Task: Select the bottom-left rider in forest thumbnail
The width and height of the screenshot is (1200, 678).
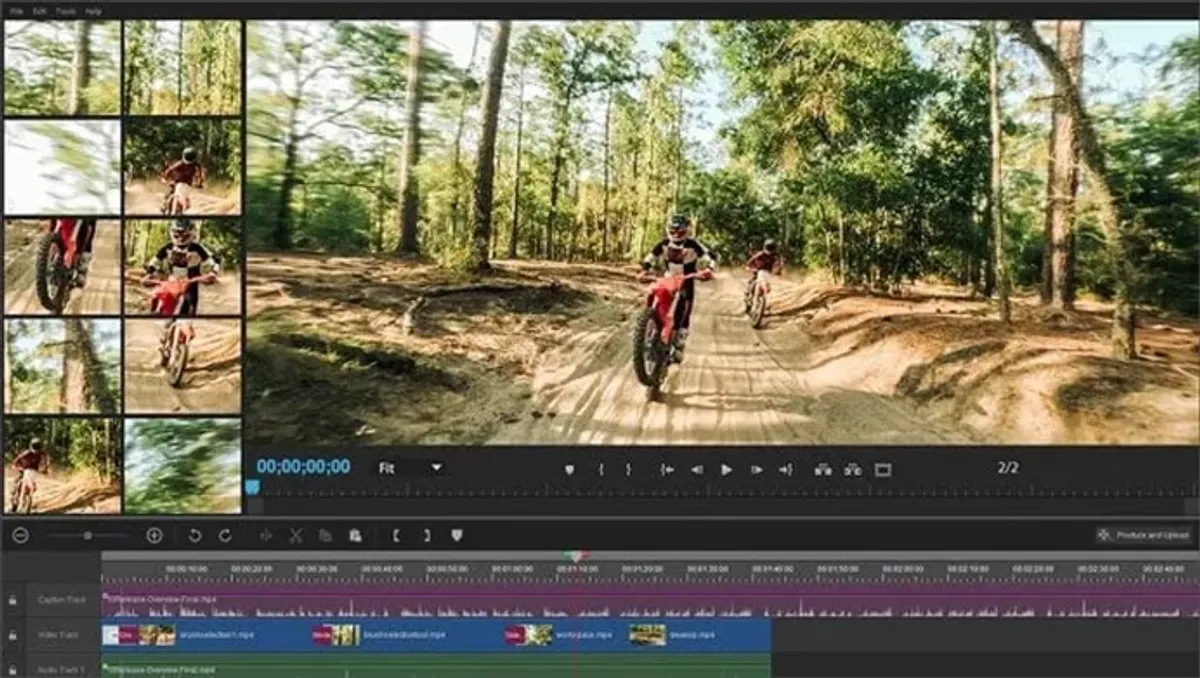Action: 62,466
